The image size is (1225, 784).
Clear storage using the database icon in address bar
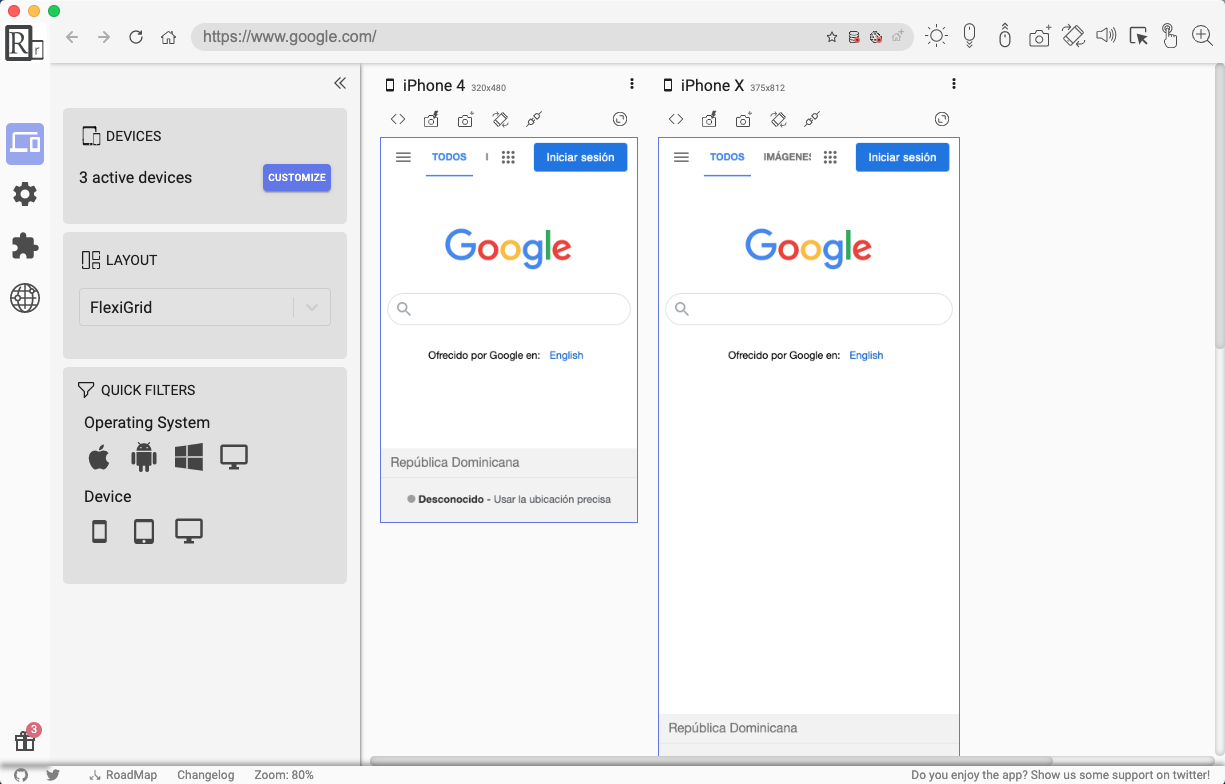click(x=854, y=37)
